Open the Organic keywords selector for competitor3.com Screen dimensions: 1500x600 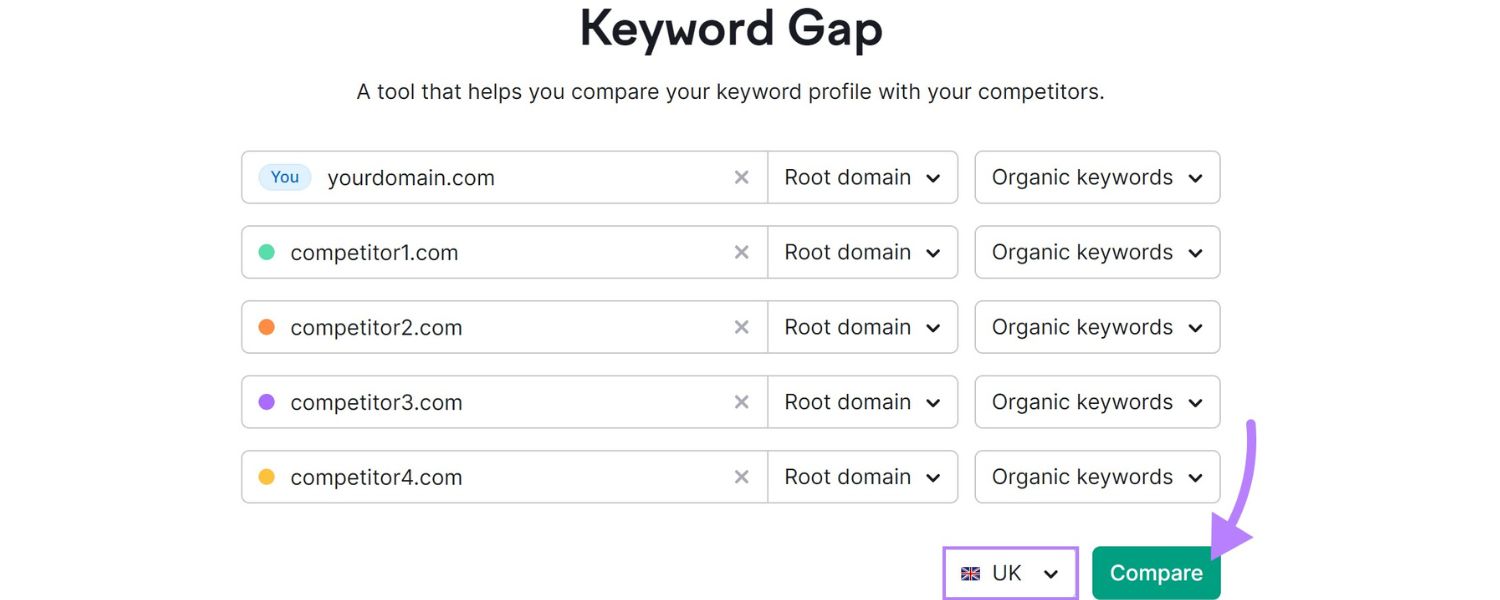tap(1095, 402)
